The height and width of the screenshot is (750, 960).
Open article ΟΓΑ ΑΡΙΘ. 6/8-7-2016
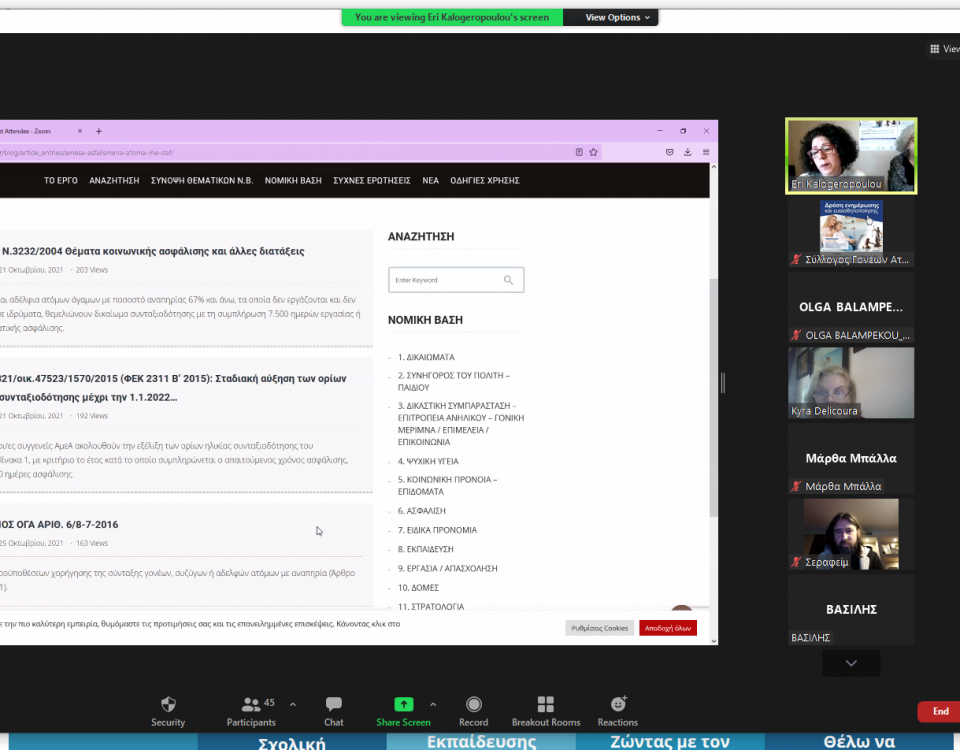59,525
